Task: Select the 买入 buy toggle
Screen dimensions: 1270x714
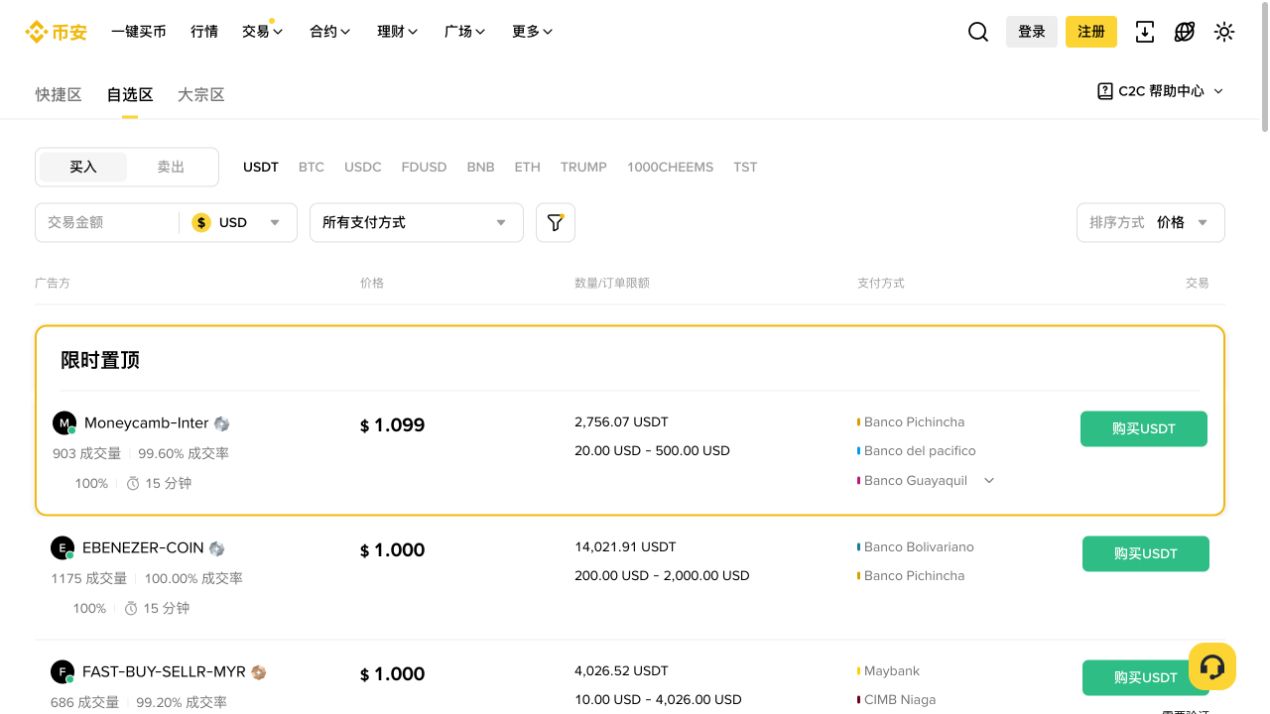Action: (x=83, y=167)
